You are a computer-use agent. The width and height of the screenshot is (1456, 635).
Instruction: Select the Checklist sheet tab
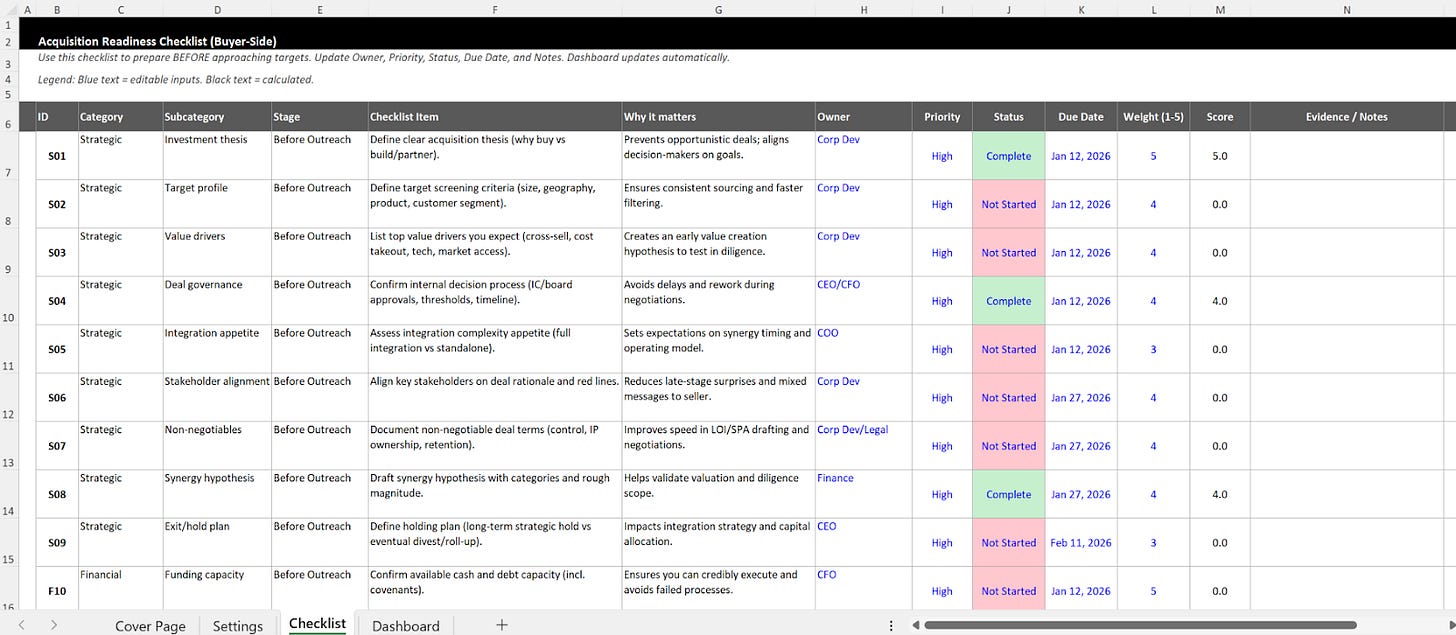click(x=317, y=624)
